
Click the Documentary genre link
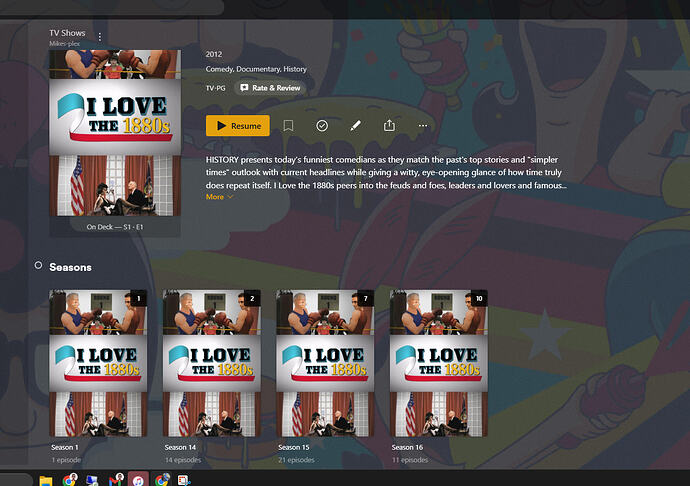click(259, 69)
